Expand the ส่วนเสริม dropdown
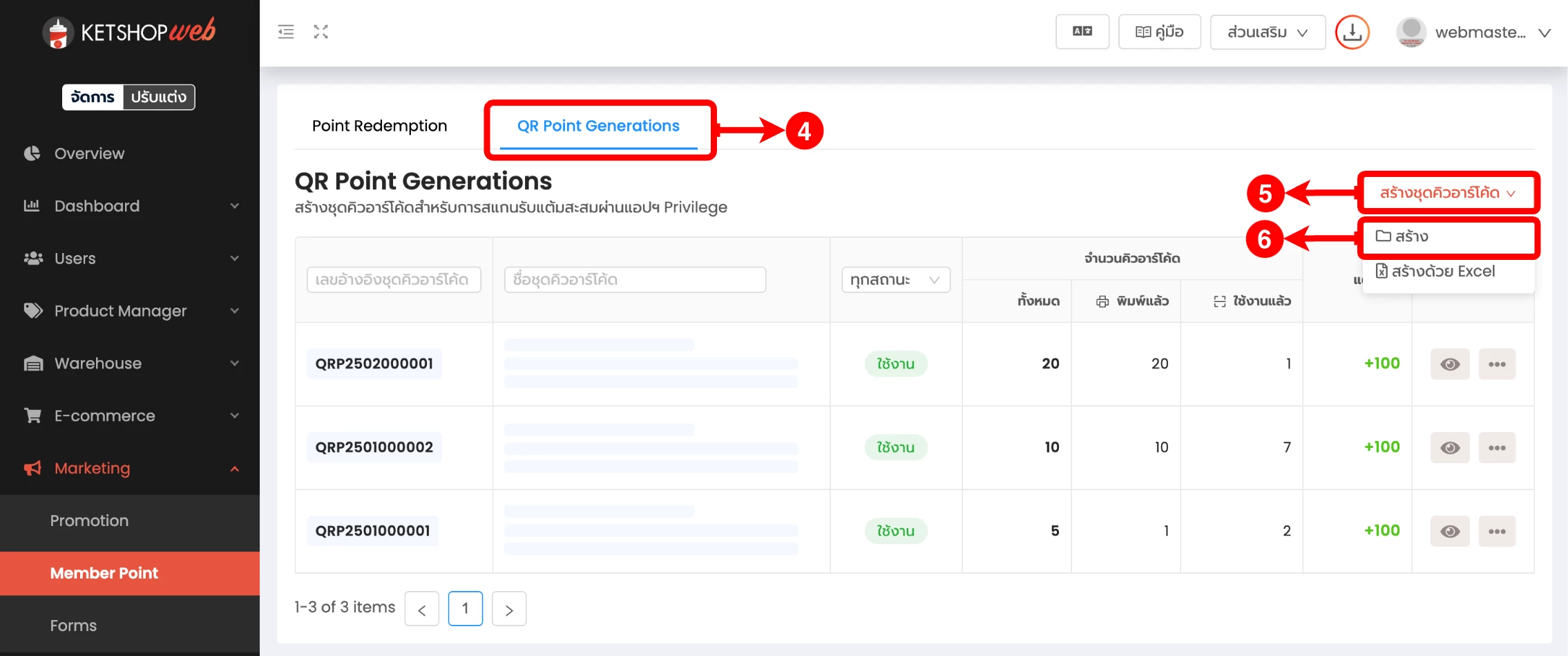This screenshot has height=656, width=1568. [1267, 32]
